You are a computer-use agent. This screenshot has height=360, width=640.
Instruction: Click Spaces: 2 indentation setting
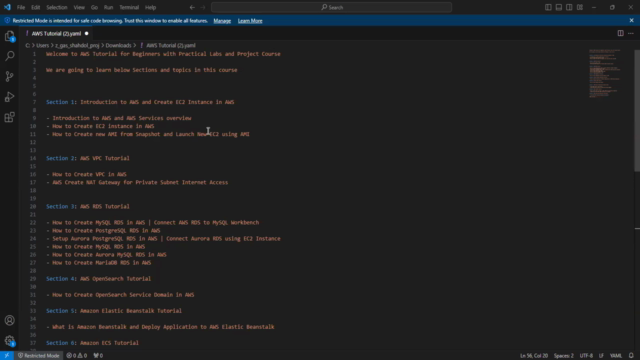(x=564, y=356)
